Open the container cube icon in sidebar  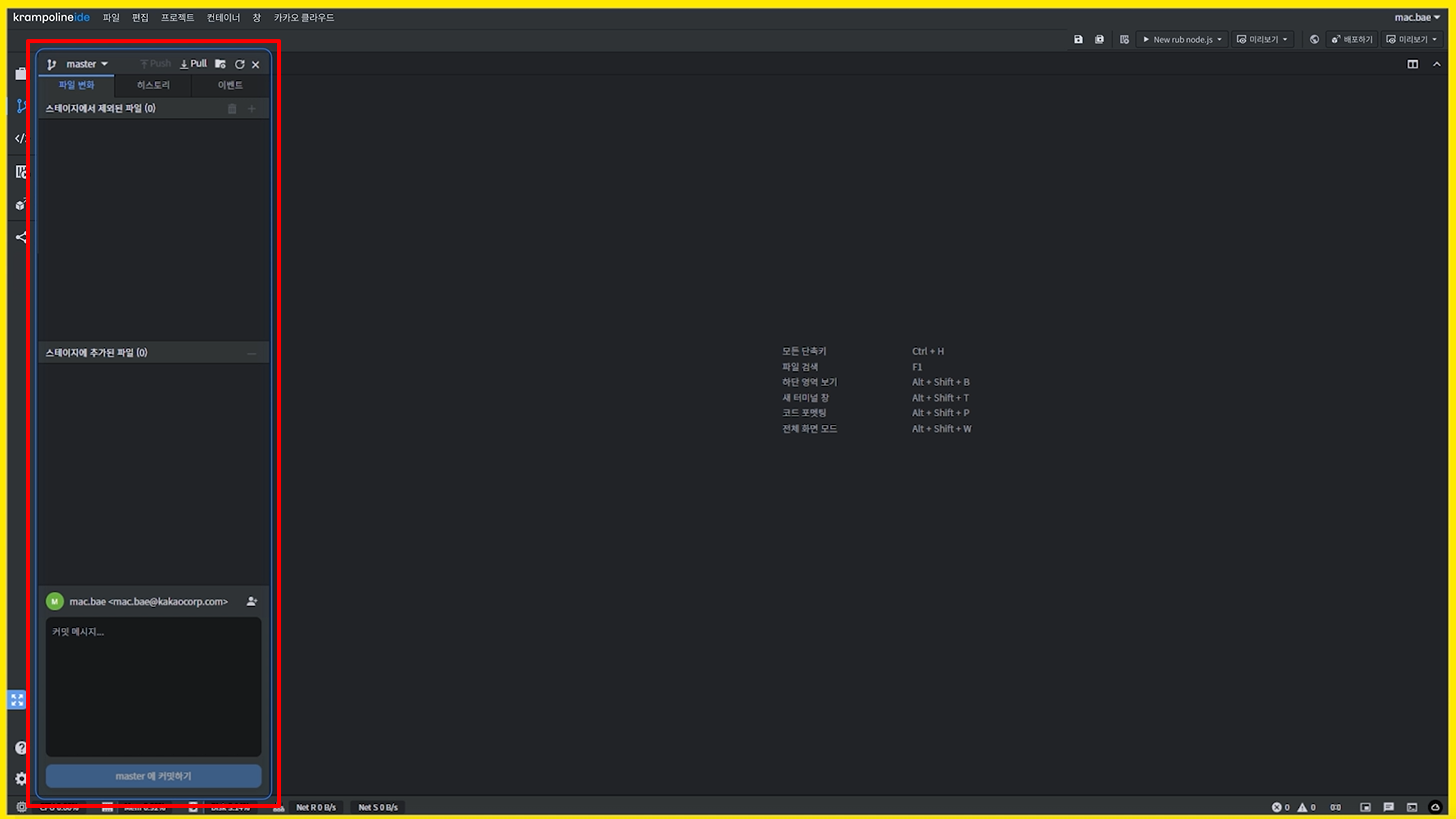tap(20, 205)
